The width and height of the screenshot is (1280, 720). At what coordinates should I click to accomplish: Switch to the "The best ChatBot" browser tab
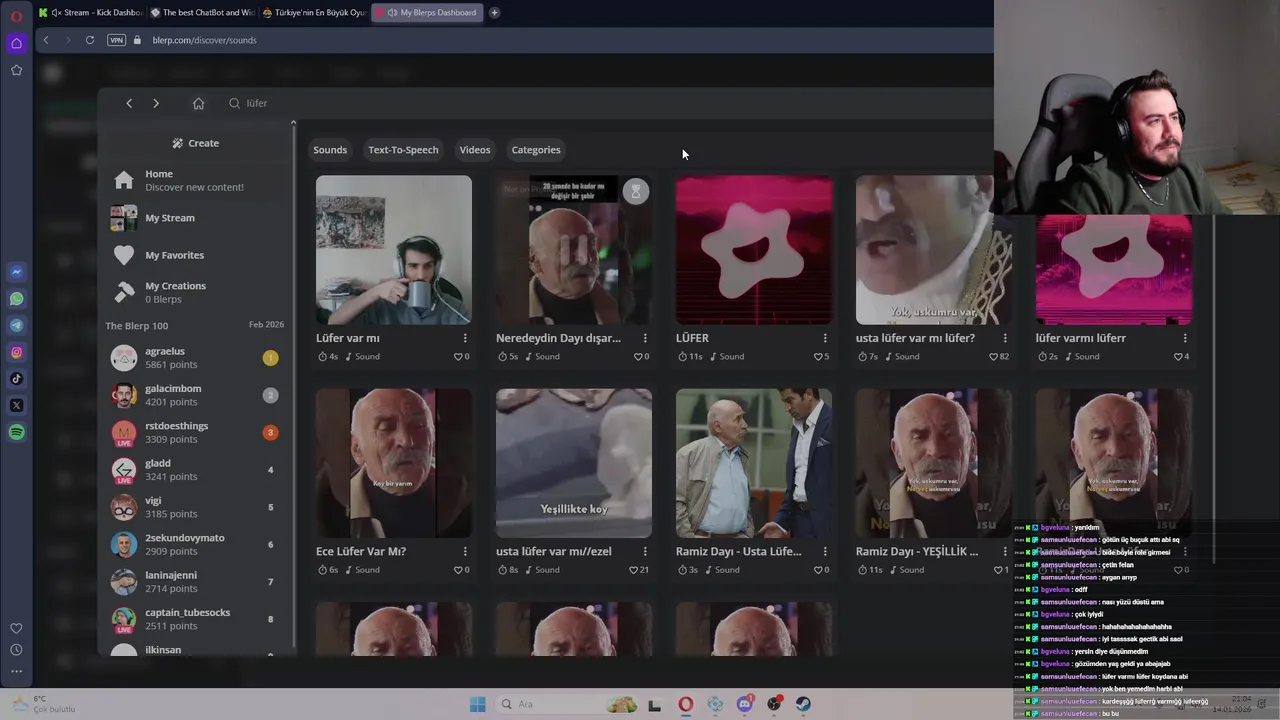(202, 13)
